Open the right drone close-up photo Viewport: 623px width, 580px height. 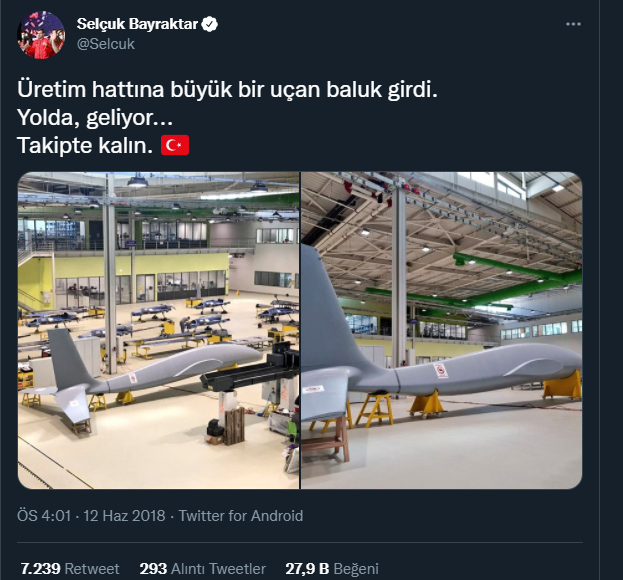pos(442,331)
